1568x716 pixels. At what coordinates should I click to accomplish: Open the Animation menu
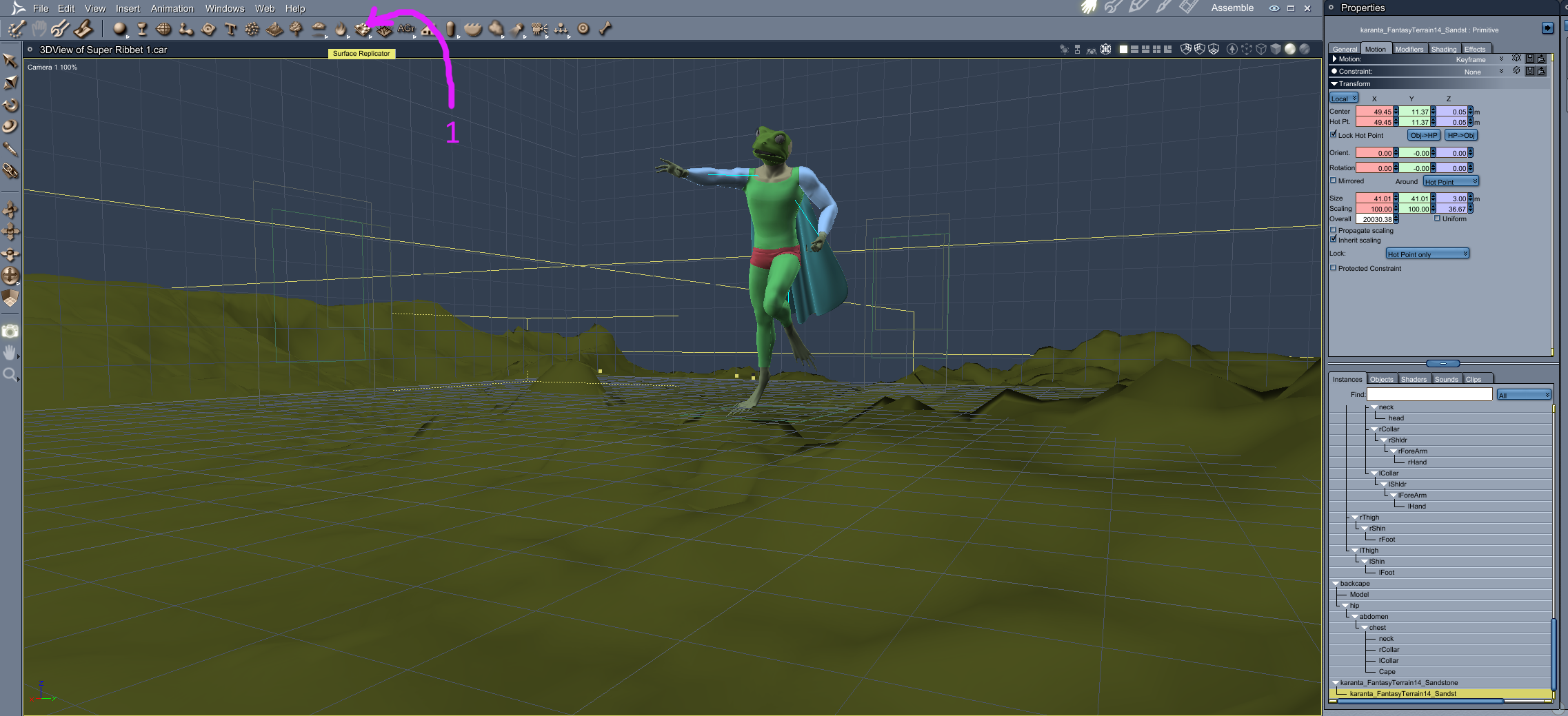tap(172, 8)
